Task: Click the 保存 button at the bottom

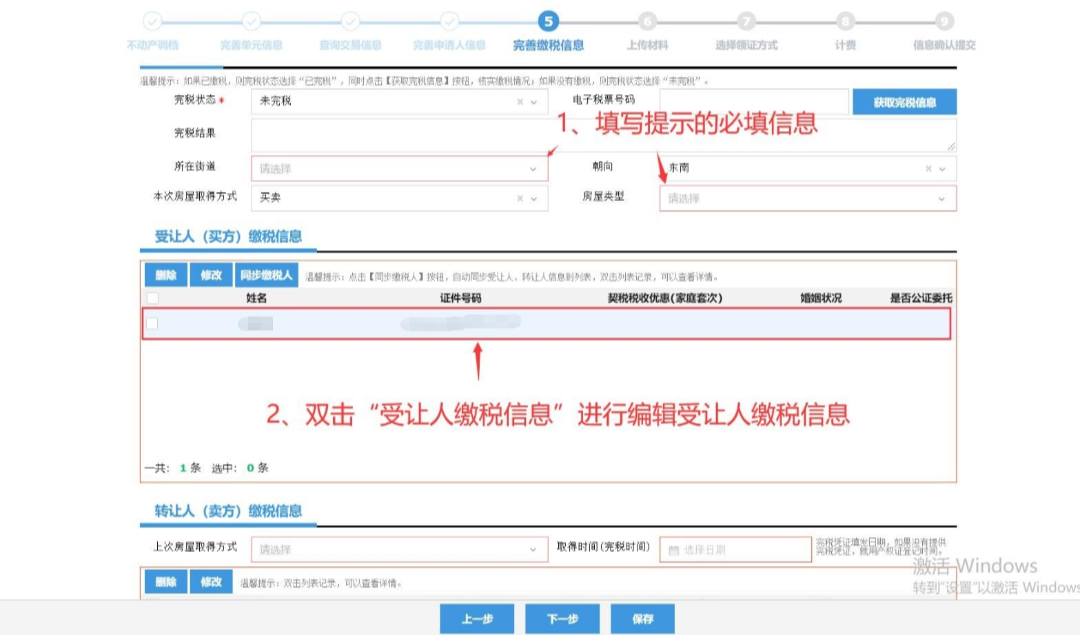Action: (644, 618)
